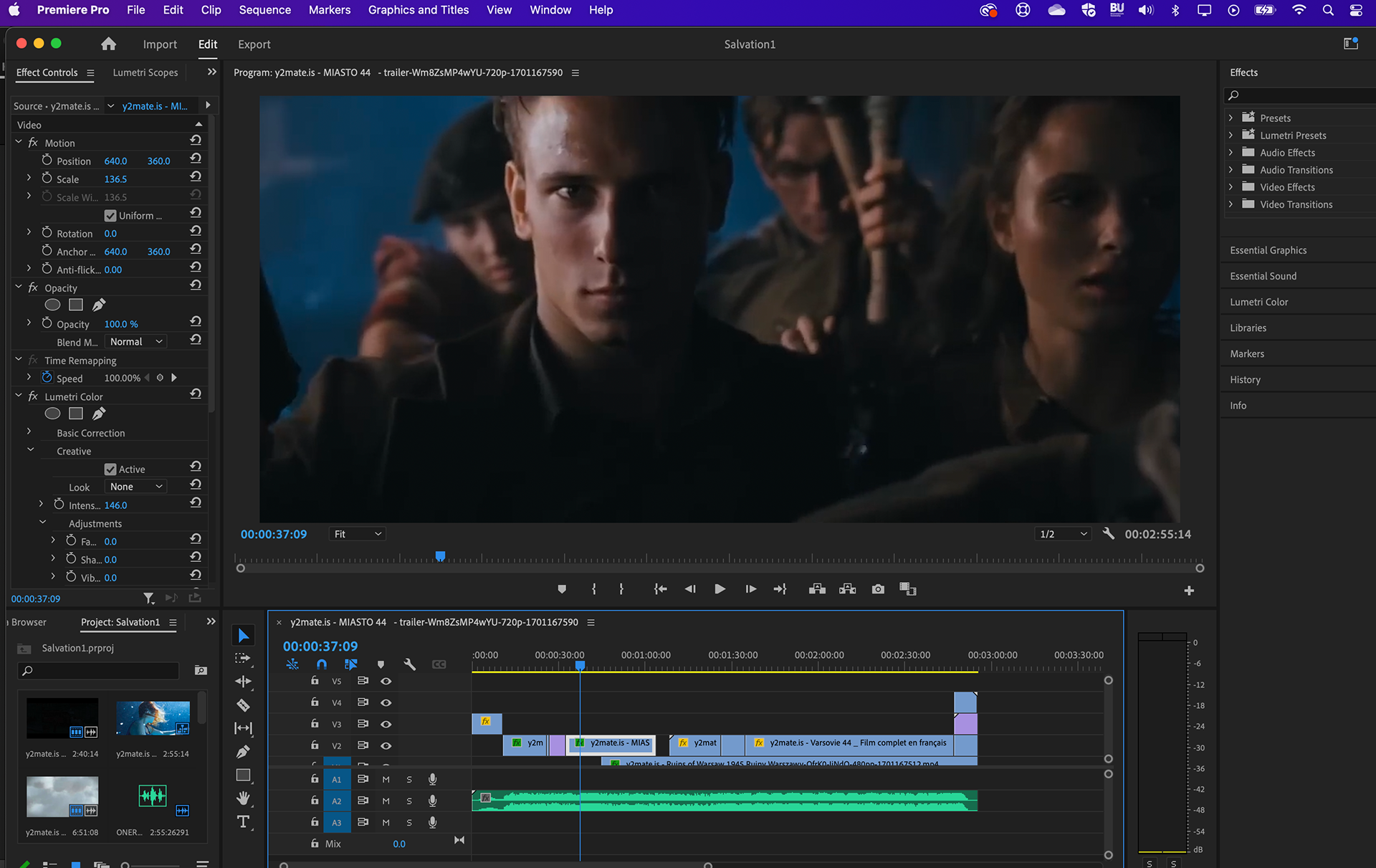Open the History panel
This screenshot has width=1376, height=868.
click(1245, 380)
